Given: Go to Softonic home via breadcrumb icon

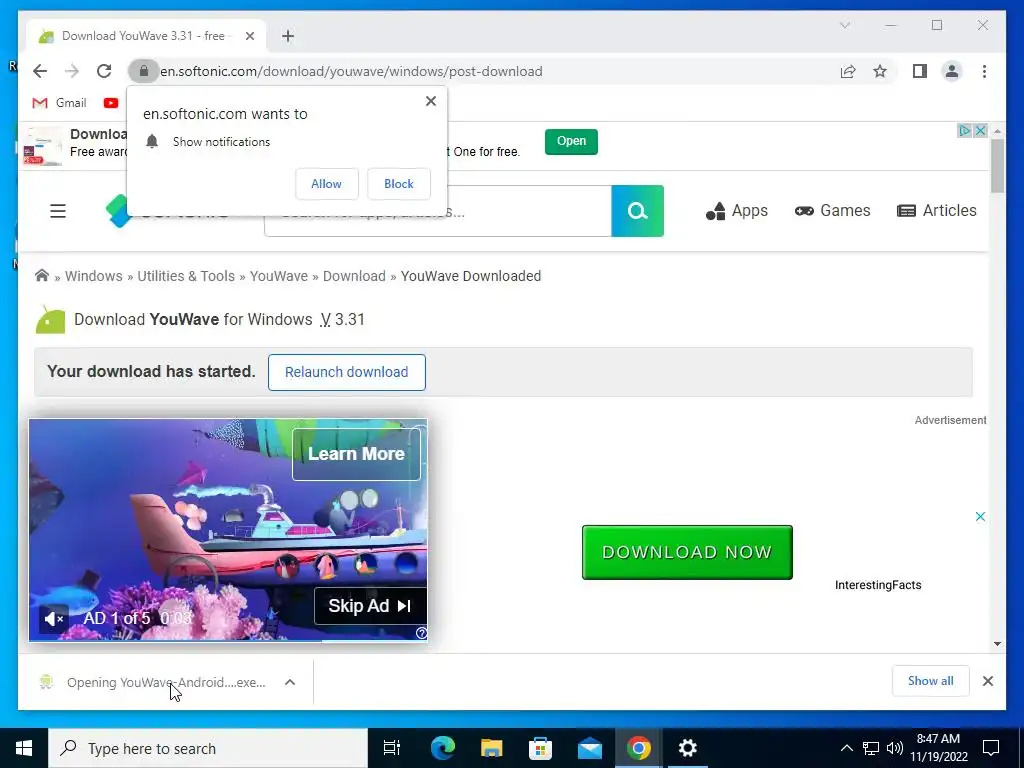Looking at the screenshot, I should (x=42, y=276).
